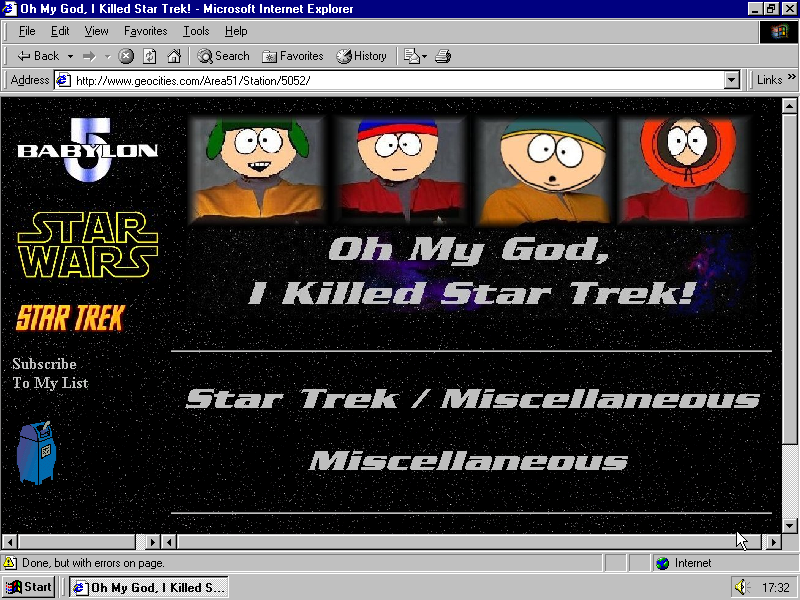Click the vertical scrollbar down arrow
800x600 pixels.
click(789, 526)
